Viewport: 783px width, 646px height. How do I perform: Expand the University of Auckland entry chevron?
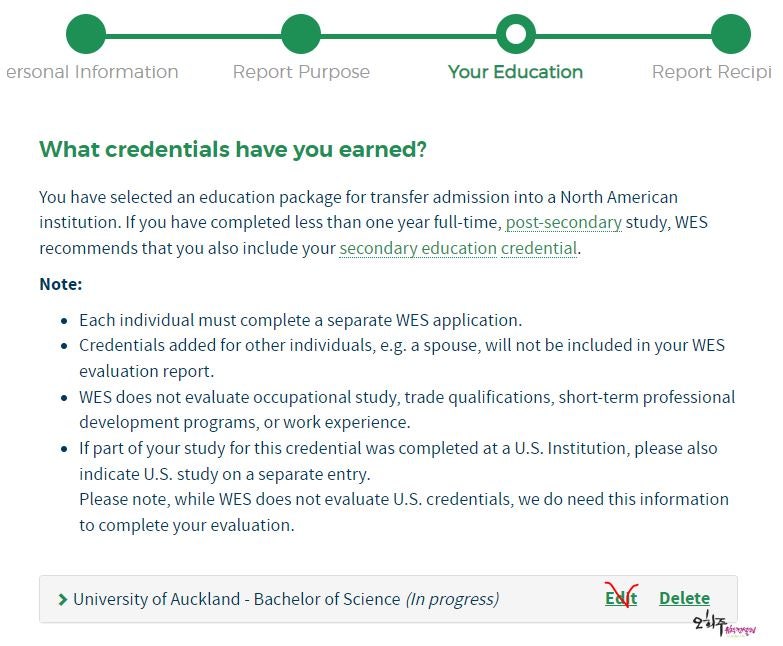pyautogui.click(x=63, y=600)
